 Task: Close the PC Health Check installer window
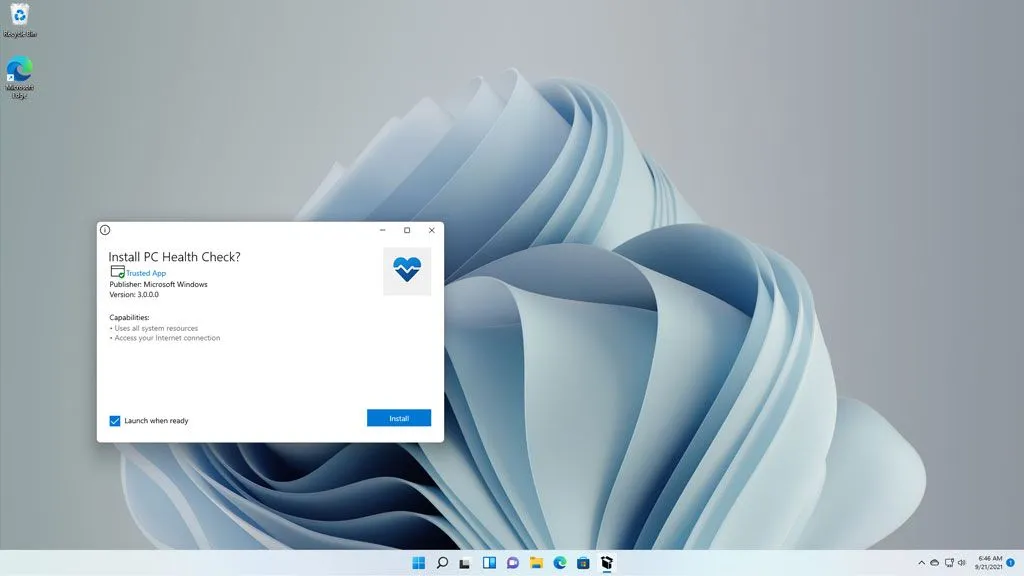click(x=431, y=230)
